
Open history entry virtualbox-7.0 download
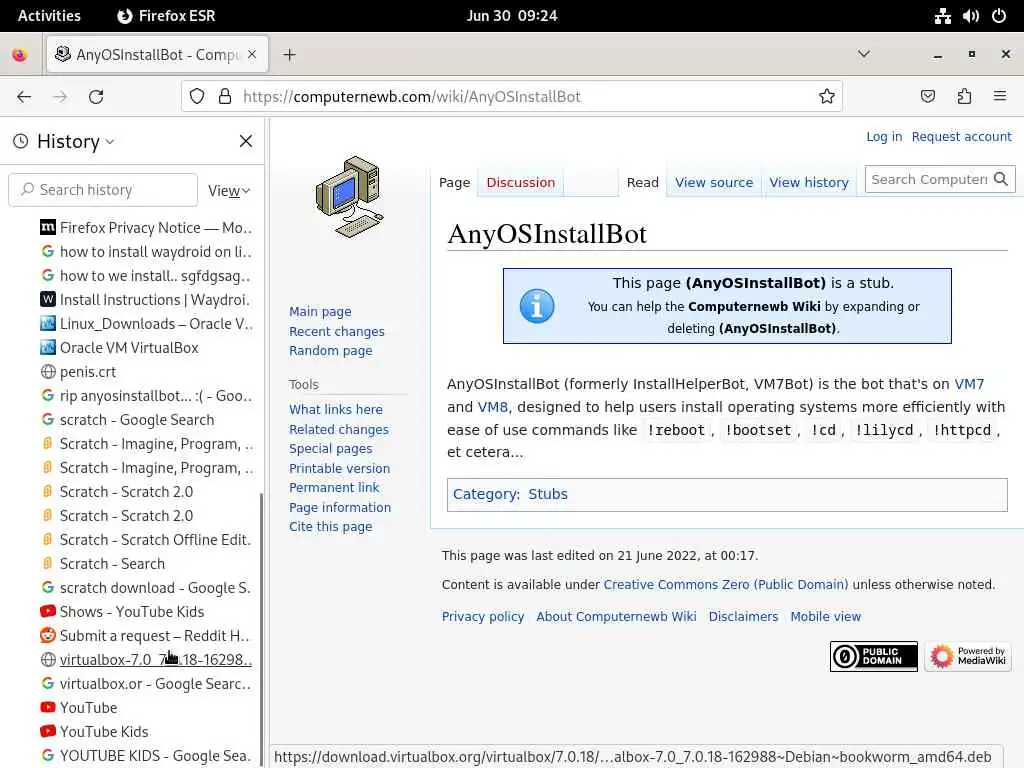click(146, 660)
